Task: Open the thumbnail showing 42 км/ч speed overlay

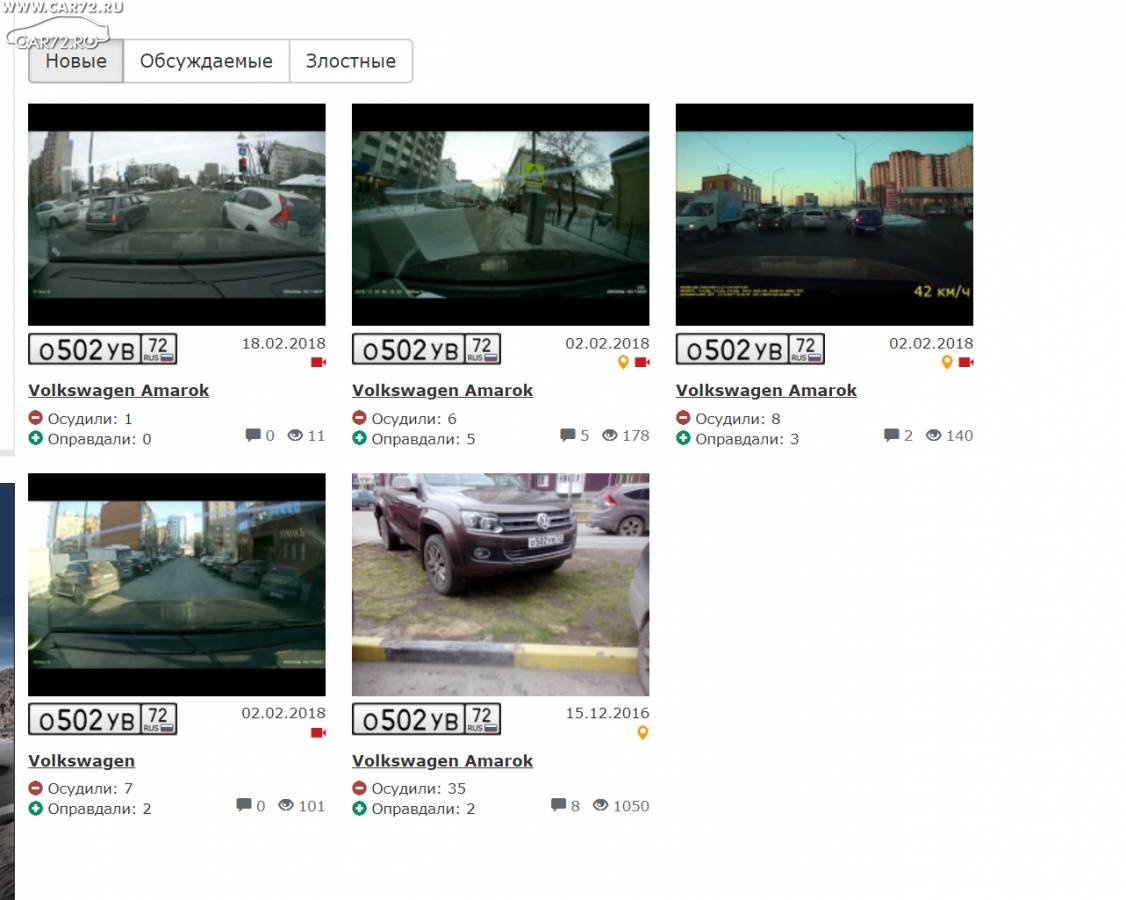Action: coord(824,215)
